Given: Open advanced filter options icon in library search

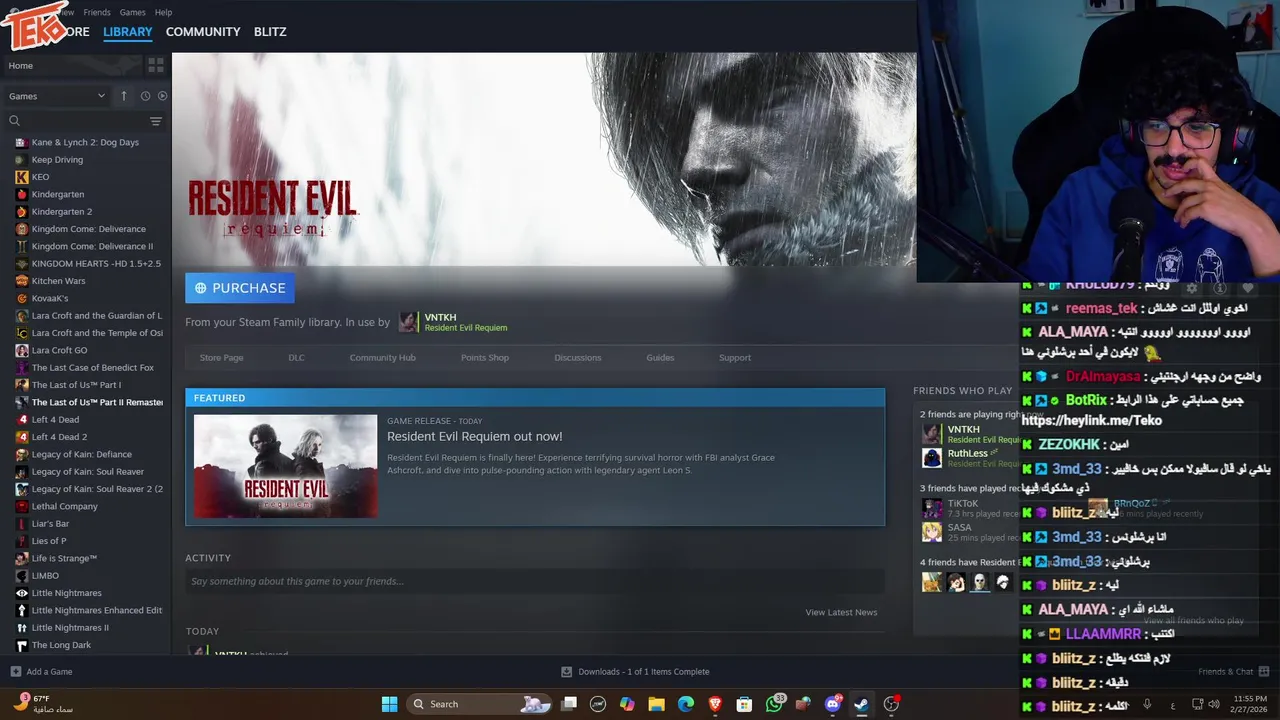Looking at the screenshot, I should click(155, 121).
